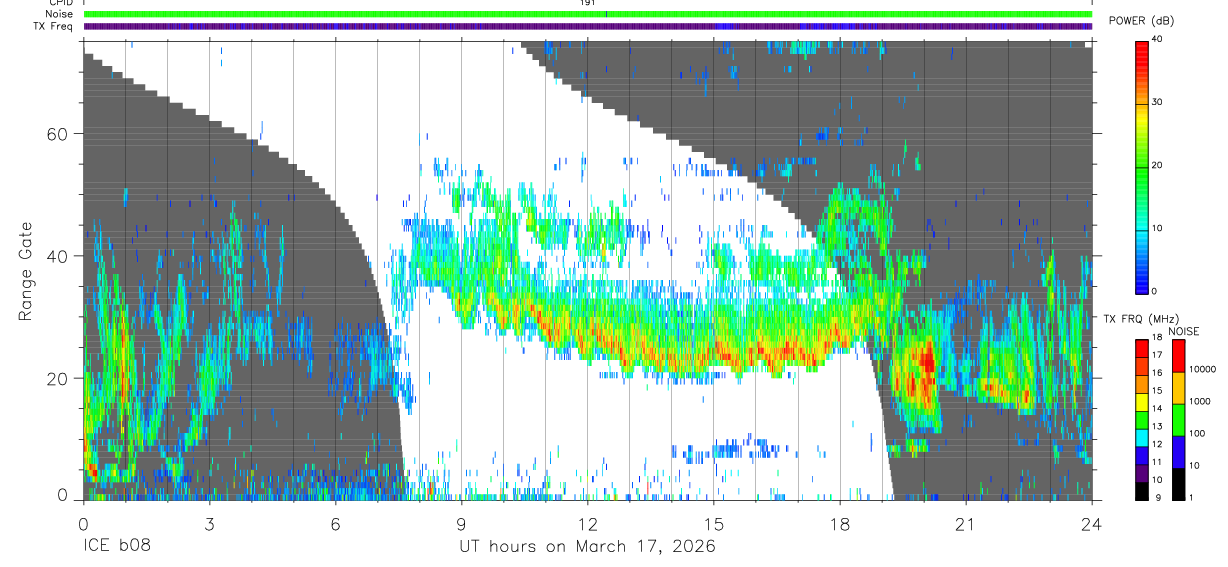This screenshot has height=567, width=1228.
Task: Click the blue segment of NOISE scale
Action: [1178, 451]
